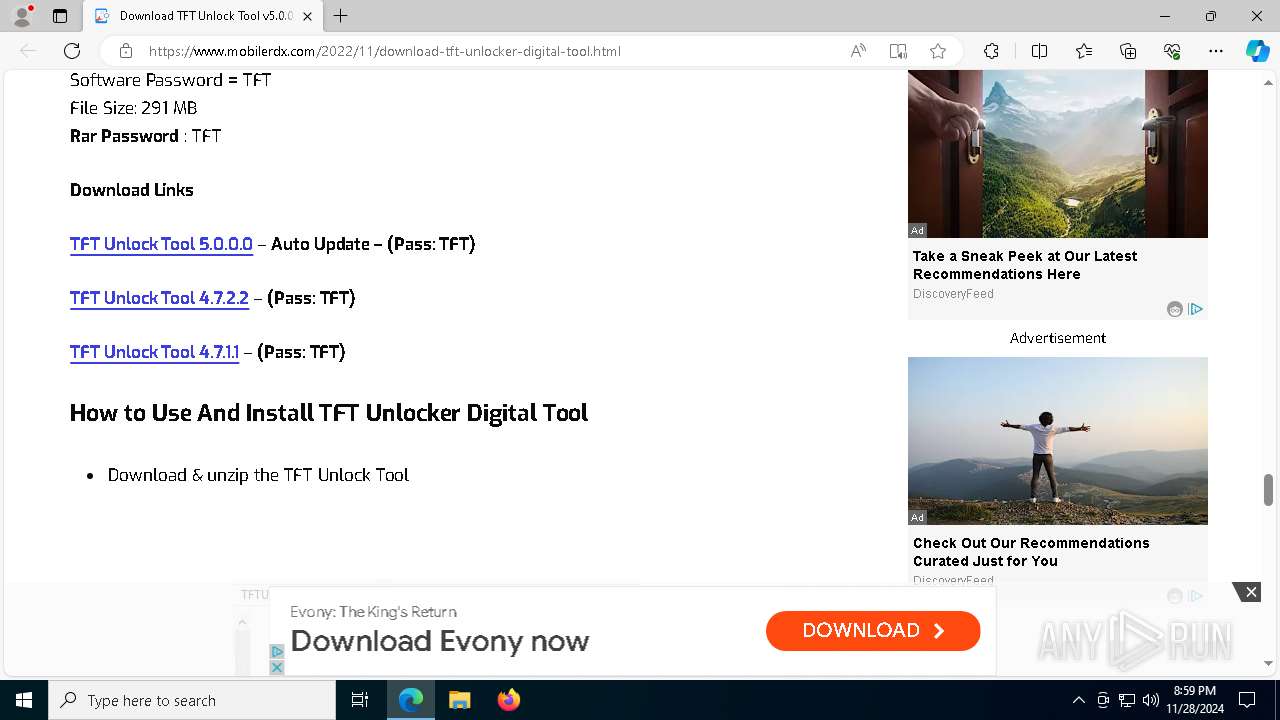Open TFT Unlock Tool 5.0.0.0 link
Image resolution: width=1280 pixels, height=720 pixels.
click(x=161, y=244)
